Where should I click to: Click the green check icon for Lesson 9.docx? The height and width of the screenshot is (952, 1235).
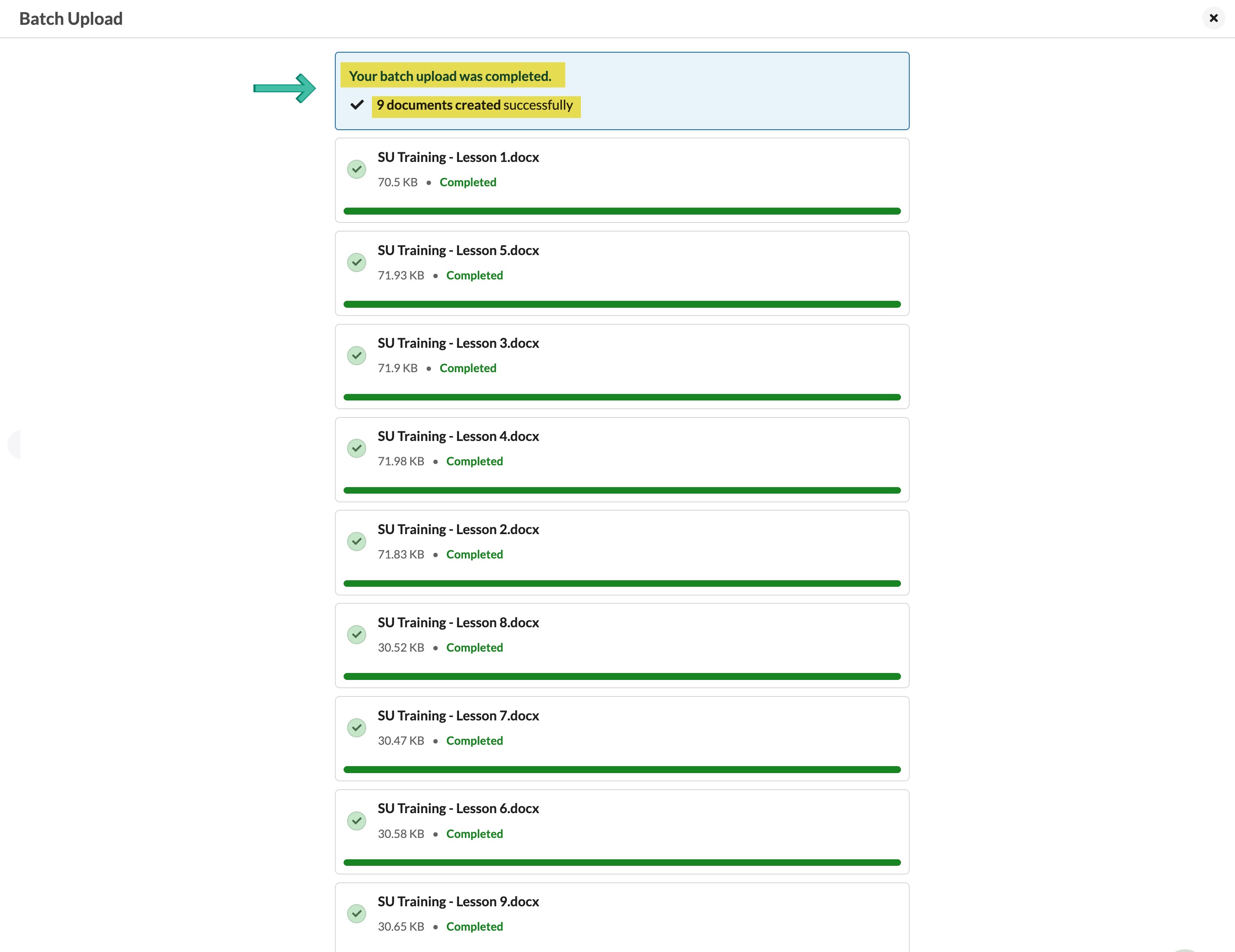coord(356,914)
